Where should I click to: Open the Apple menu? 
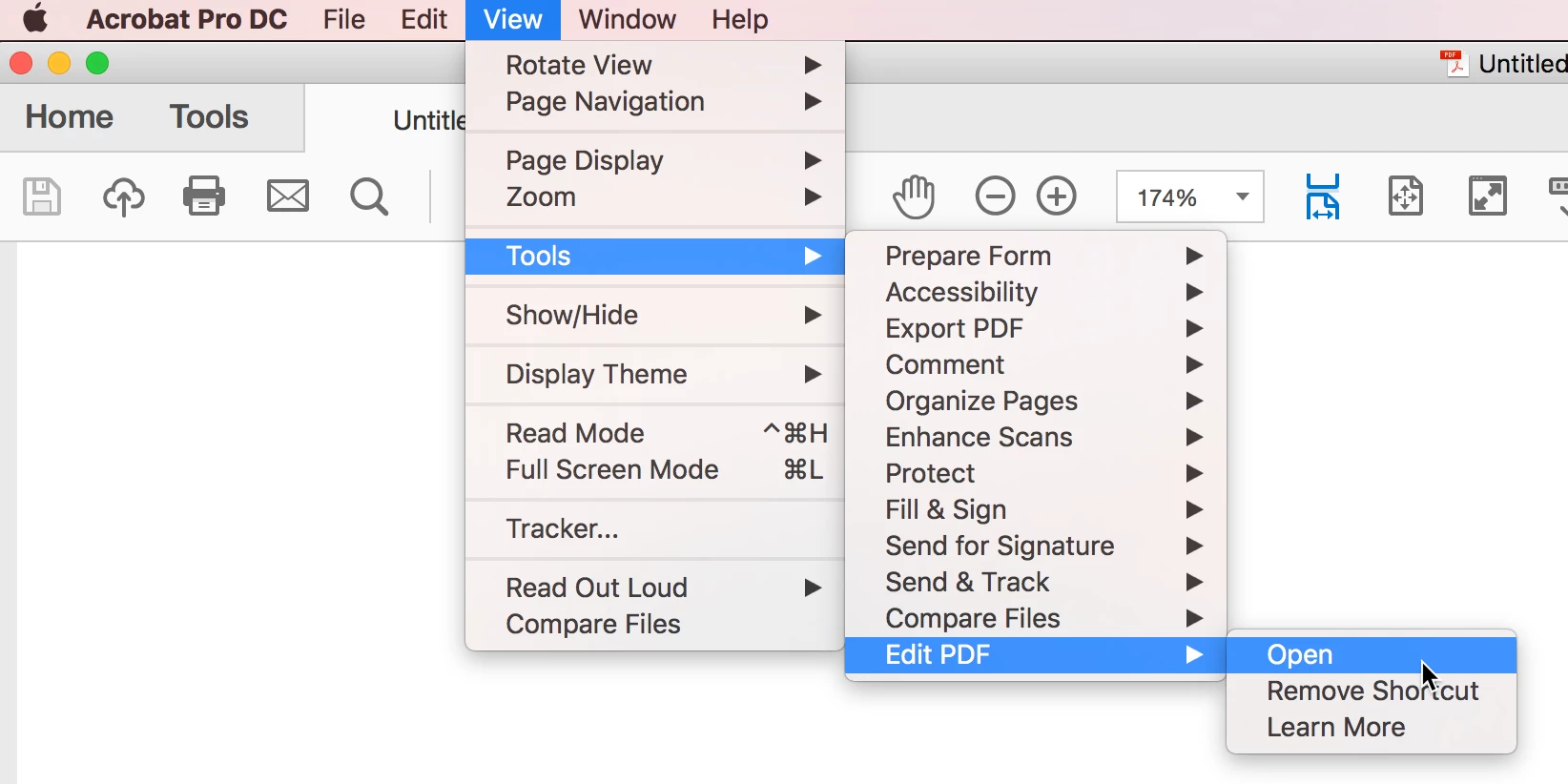35,19
